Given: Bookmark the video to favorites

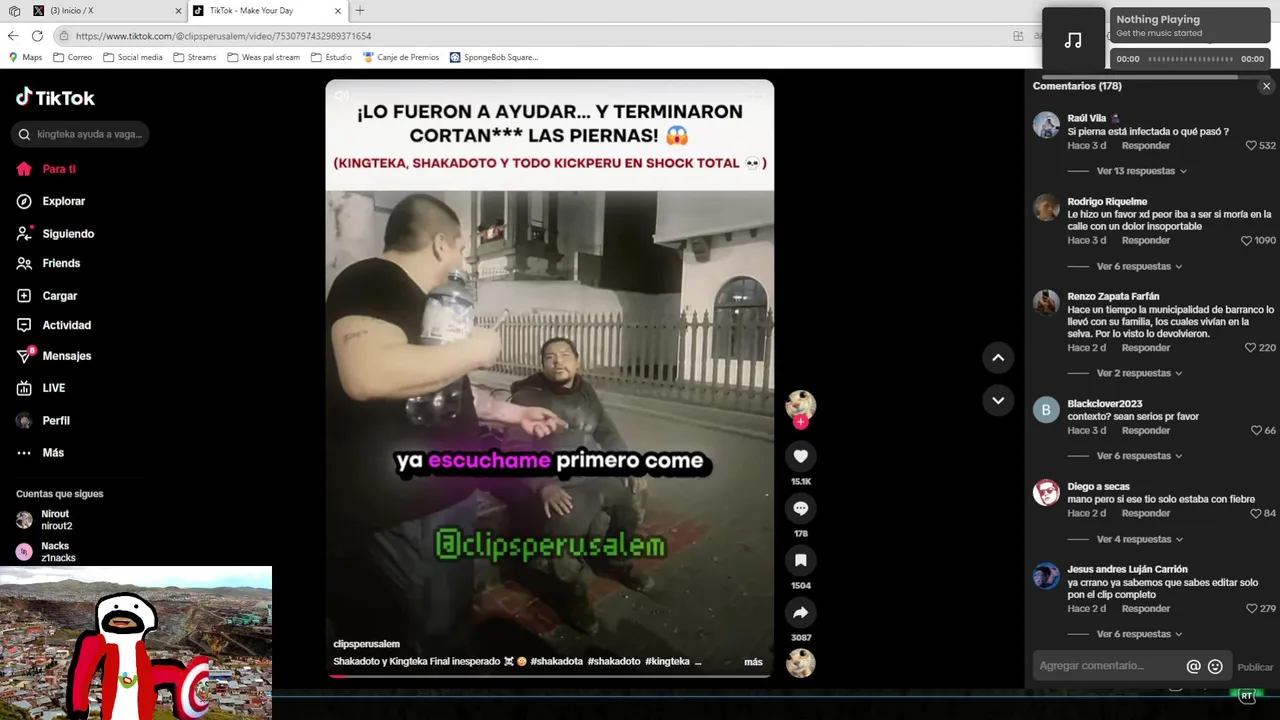Looking at the screenshot, I should click(x=800, y=560).
